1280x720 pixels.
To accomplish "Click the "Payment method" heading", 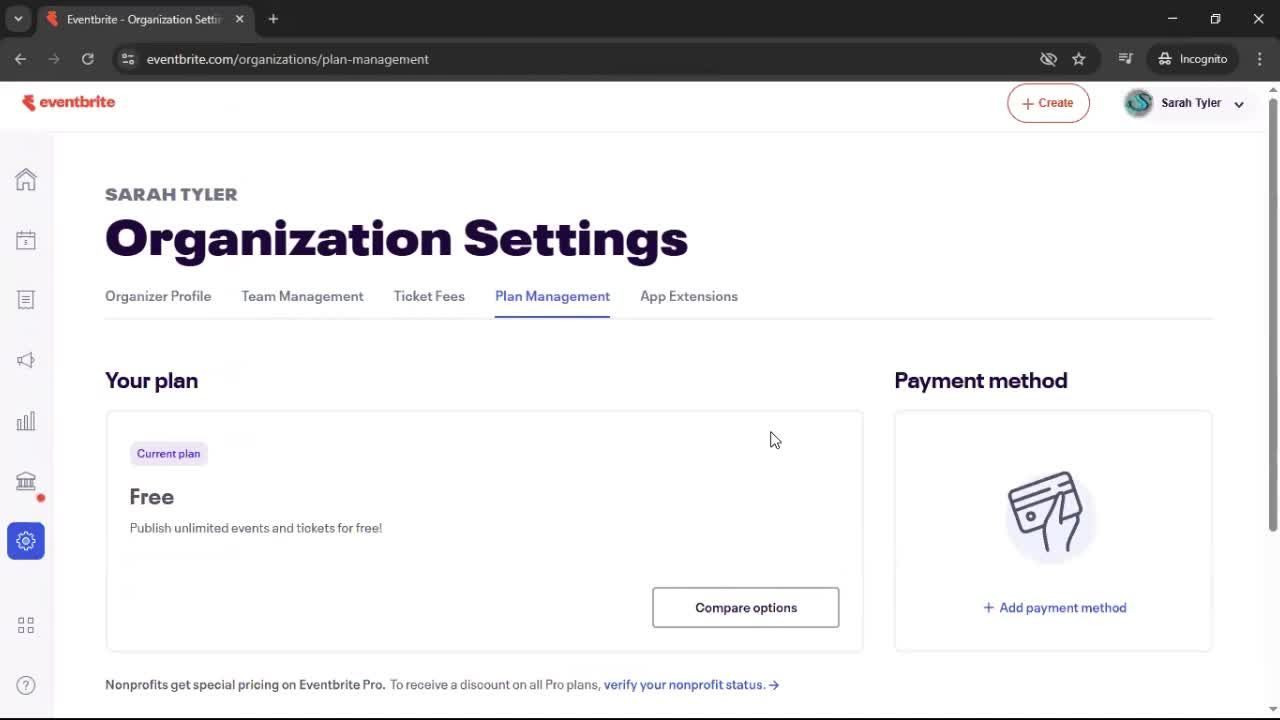I will [981, 380].
